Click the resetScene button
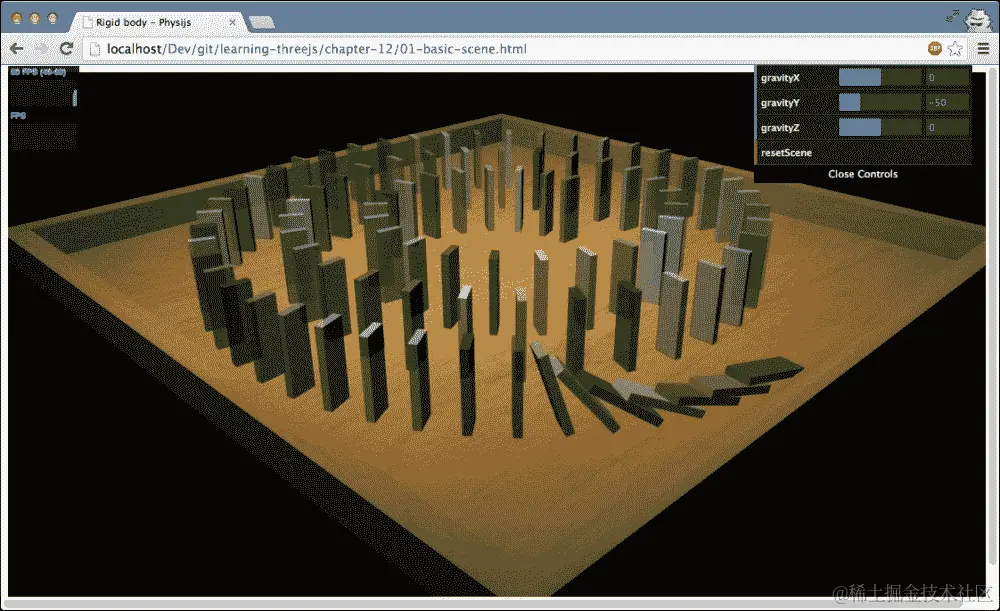1000x611 pixels. (x=864, y=152)
